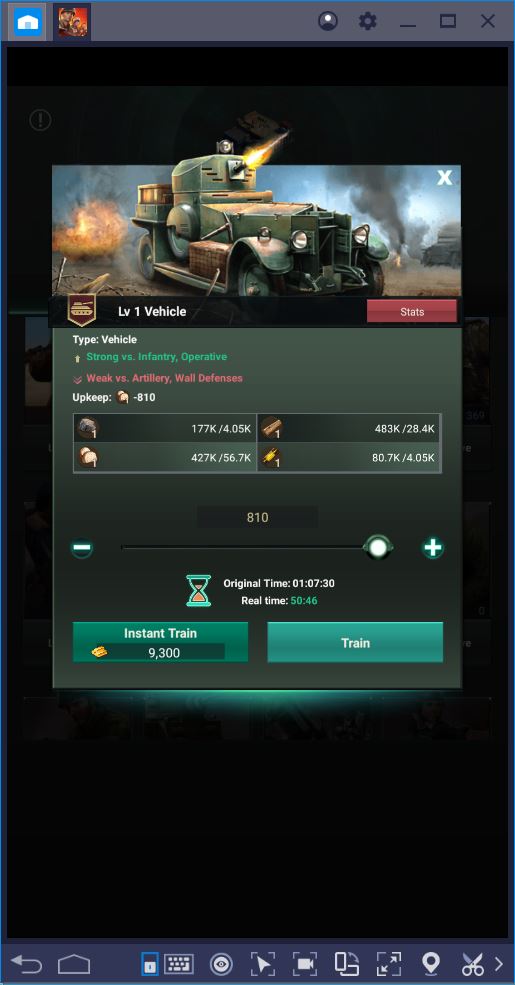515x985 pixels.
Task: Open the keyboard controls icon
Action: [178, 964]
